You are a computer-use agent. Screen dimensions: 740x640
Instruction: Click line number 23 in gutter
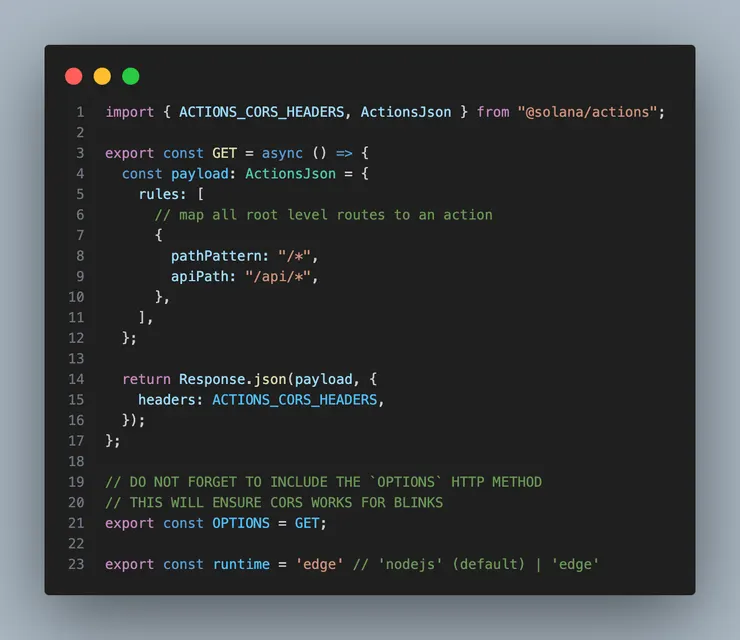pos(76,564)
